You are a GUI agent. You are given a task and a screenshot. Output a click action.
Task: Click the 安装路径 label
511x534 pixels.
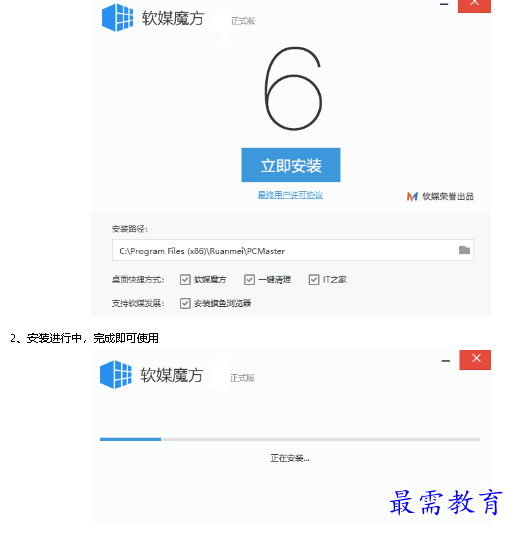(130, 229)
